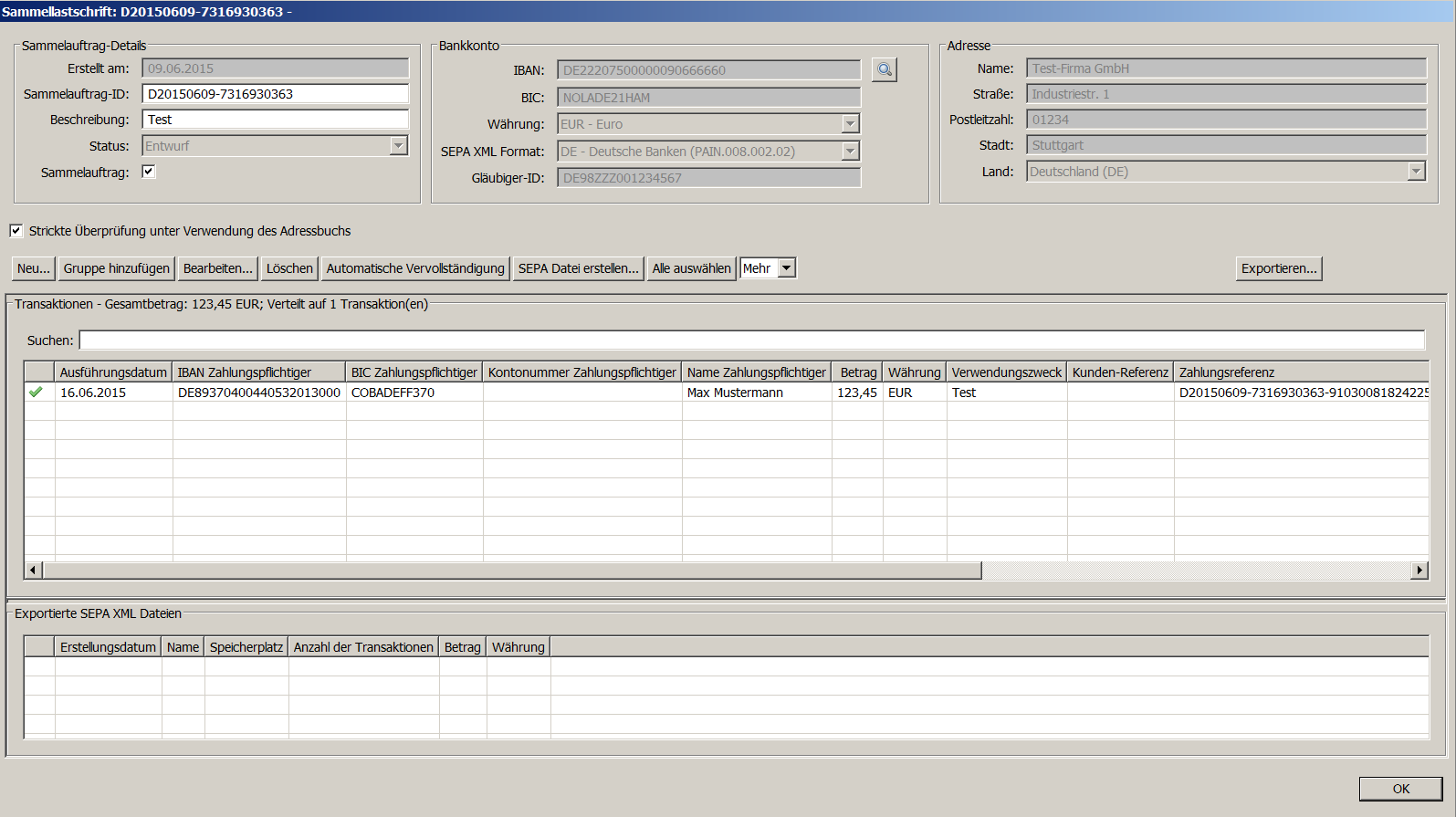Select the DE89370400440532013000 IBAN cell
The image size is (1456, 817).
(x=259, y=393)
